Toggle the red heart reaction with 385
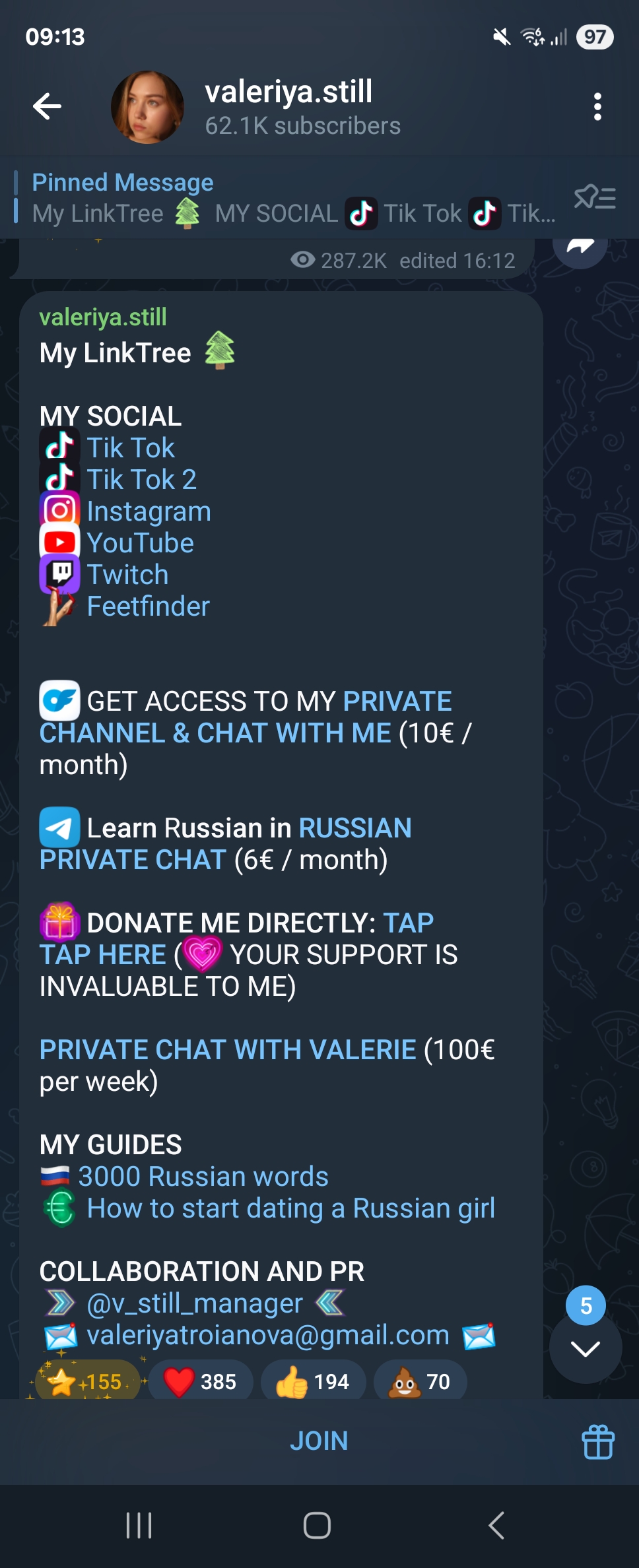 [201, 1381]
